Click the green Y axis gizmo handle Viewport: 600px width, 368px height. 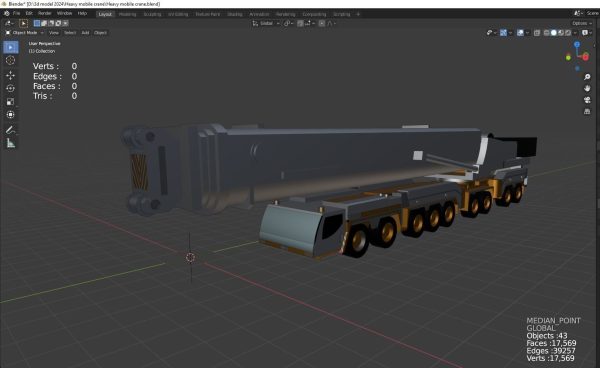(568, 57)
